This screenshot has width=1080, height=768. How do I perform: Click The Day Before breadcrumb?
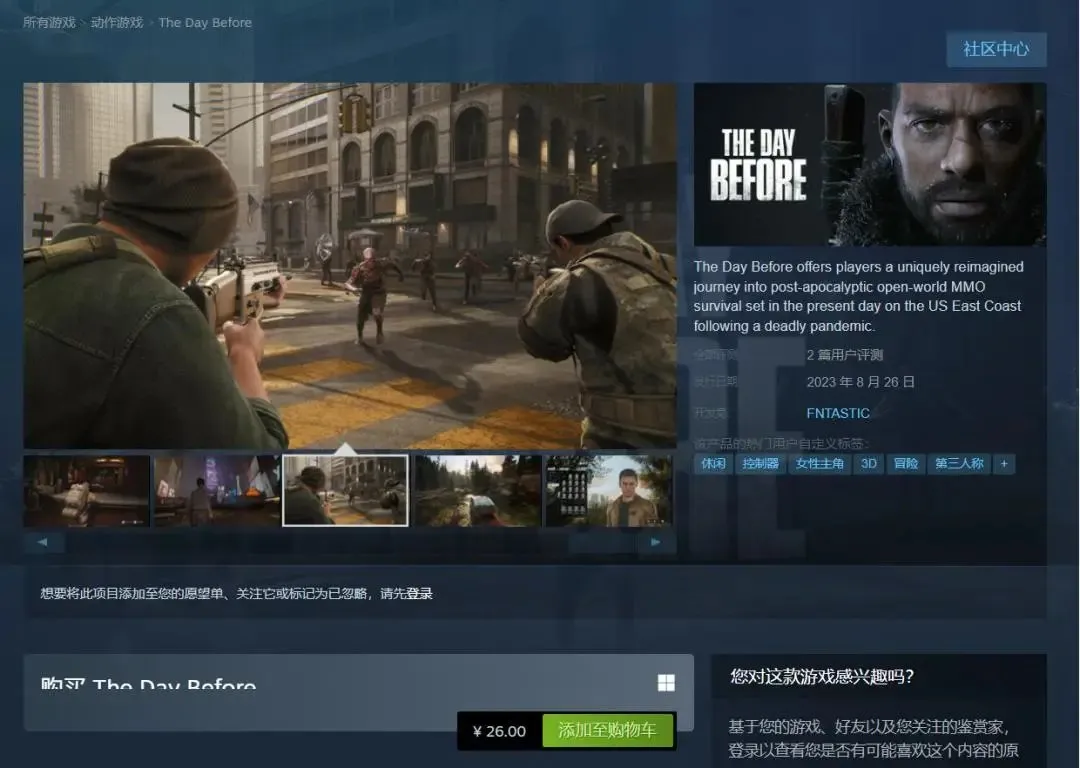(x=205, y=23)
